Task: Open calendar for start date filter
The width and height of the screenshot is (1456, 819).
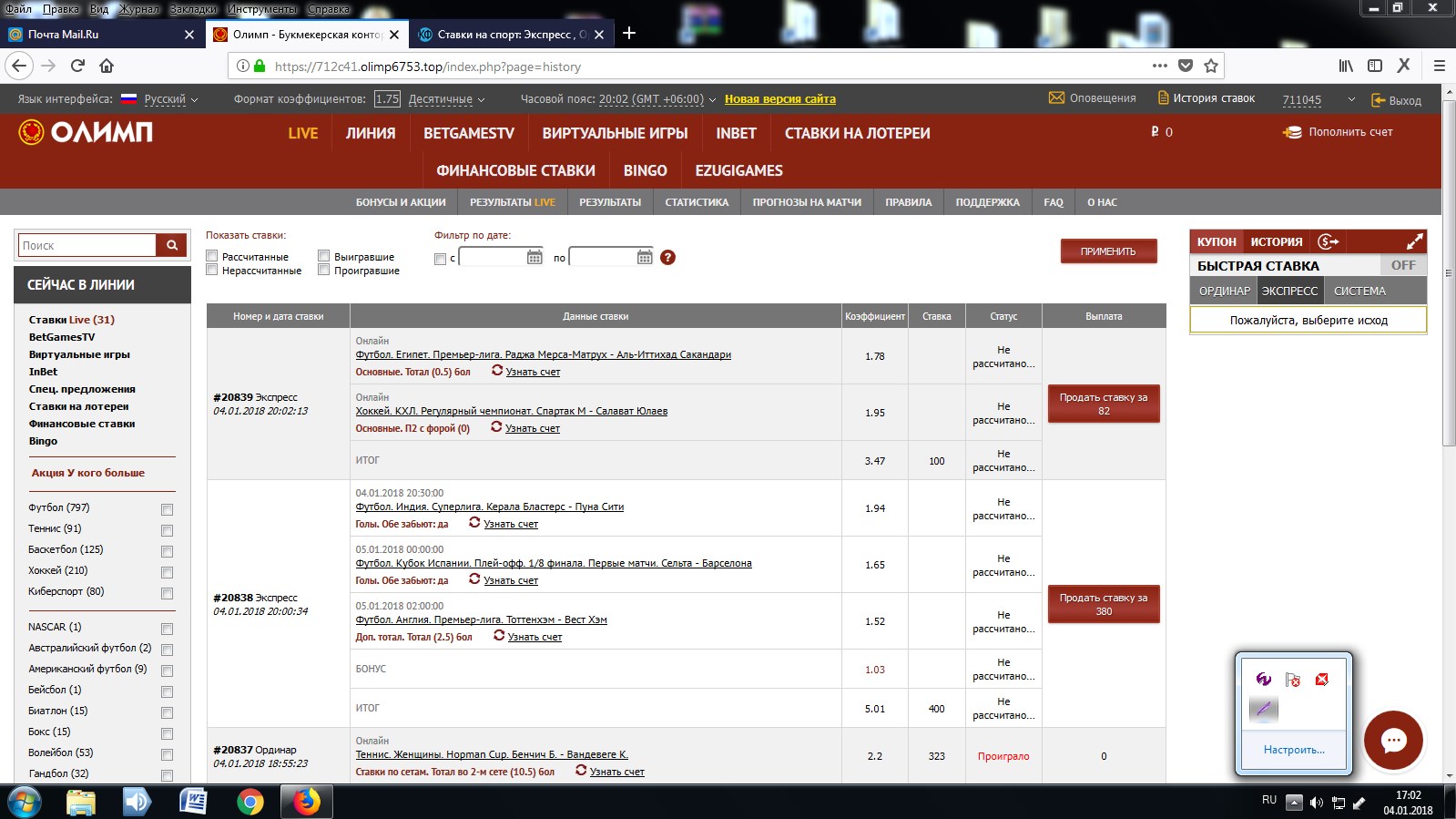Action: (535, 257)
